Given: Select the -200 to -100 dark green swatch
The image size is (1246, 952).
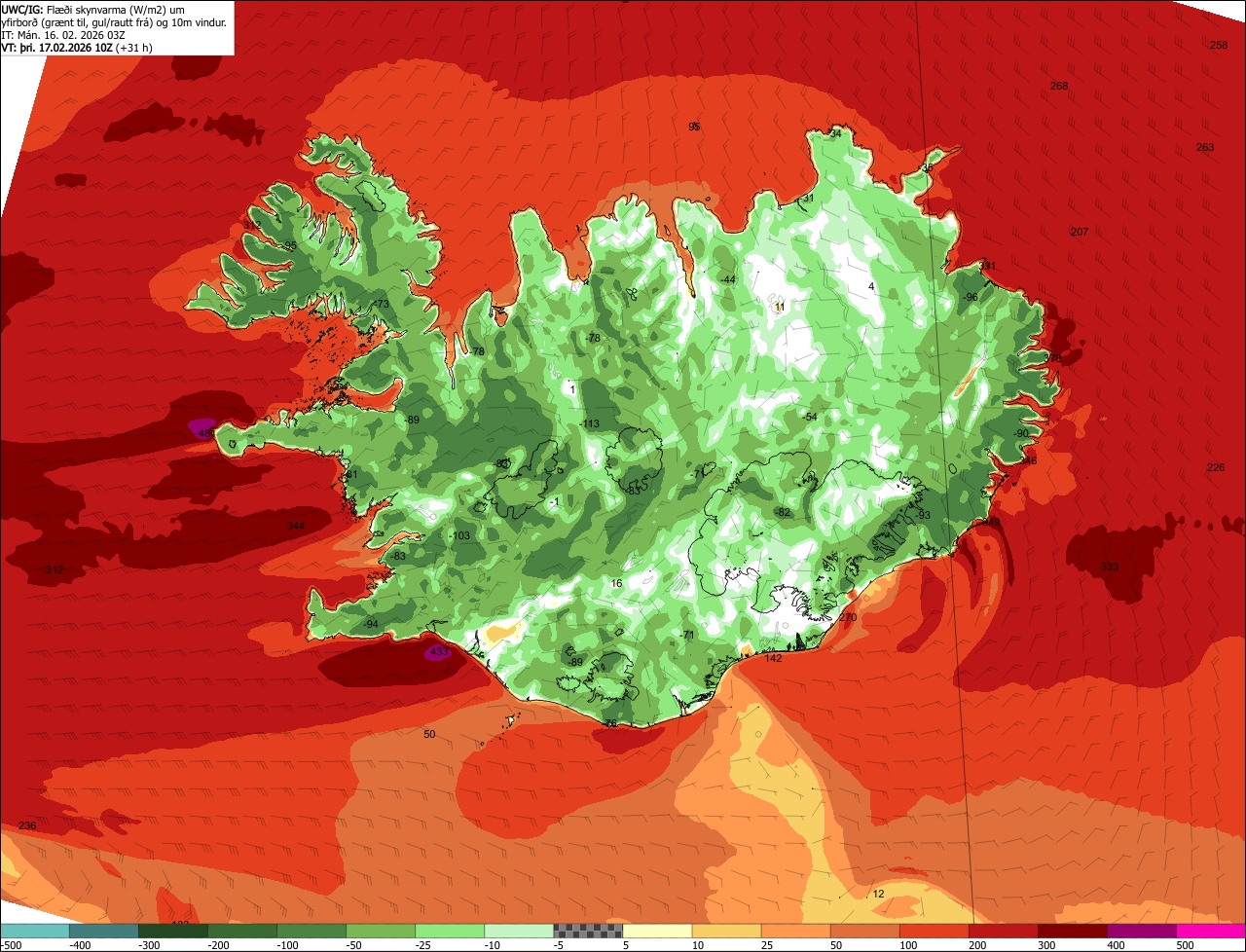Looking at the screenshot, I should tap(241, 931).
